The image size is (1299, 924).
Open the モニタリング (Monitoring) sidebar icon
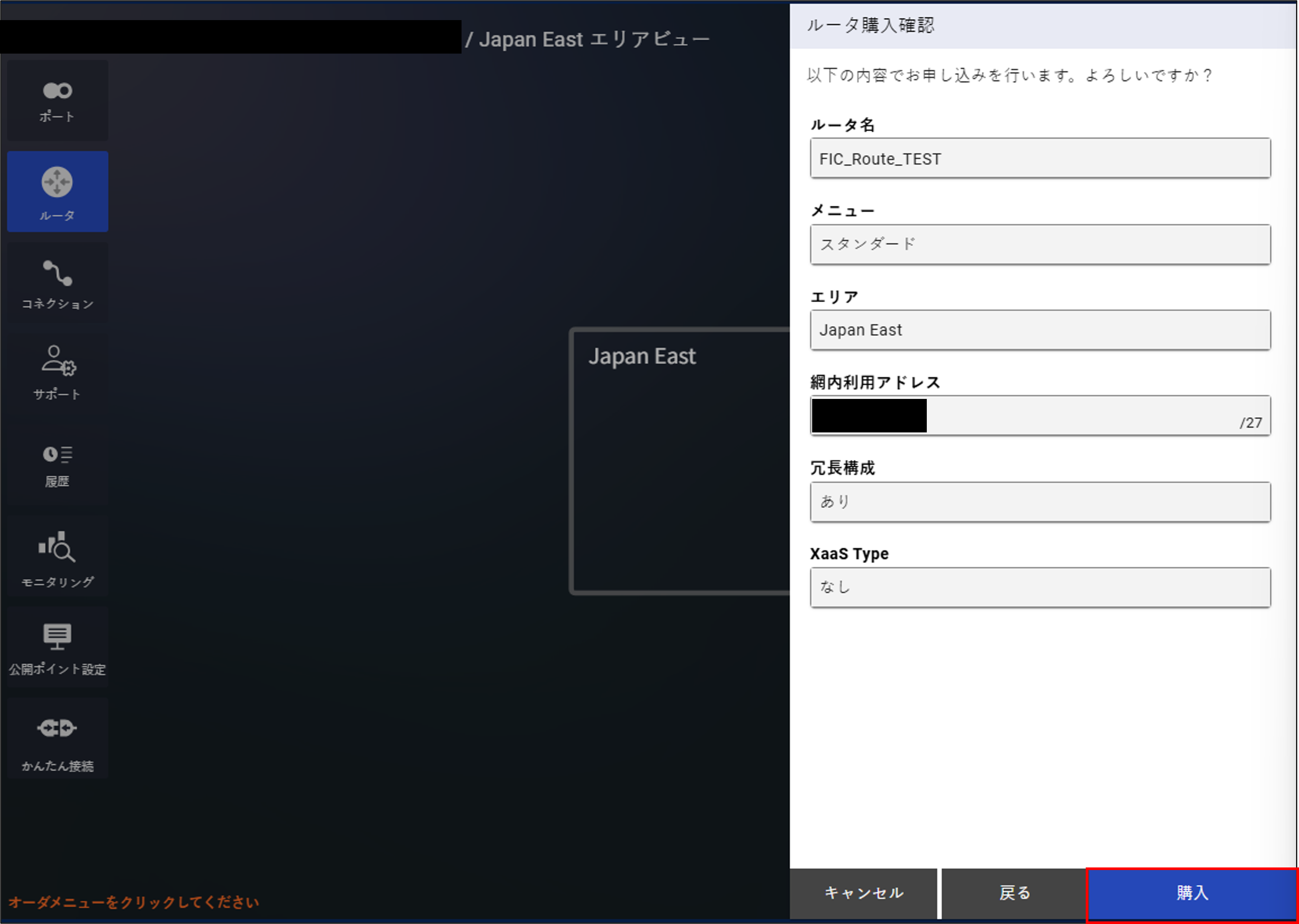(x=57, y=556)
